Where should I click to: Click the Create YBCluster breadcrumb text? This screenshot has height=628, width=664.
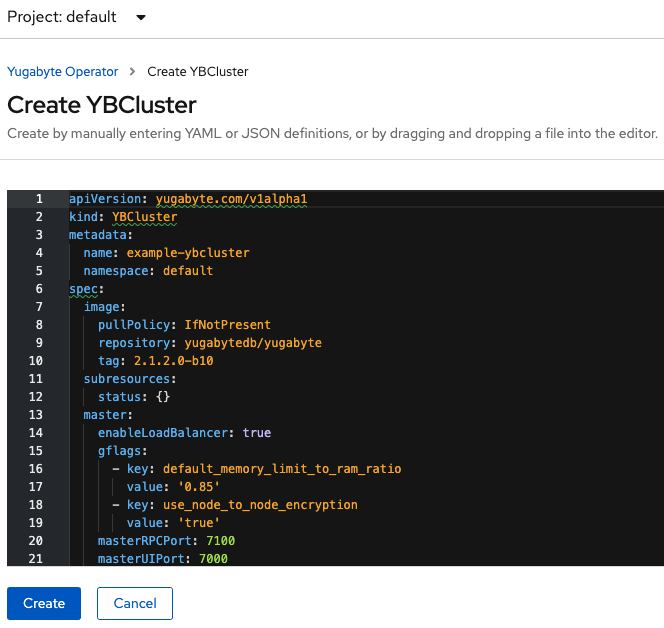coord(197,72)
